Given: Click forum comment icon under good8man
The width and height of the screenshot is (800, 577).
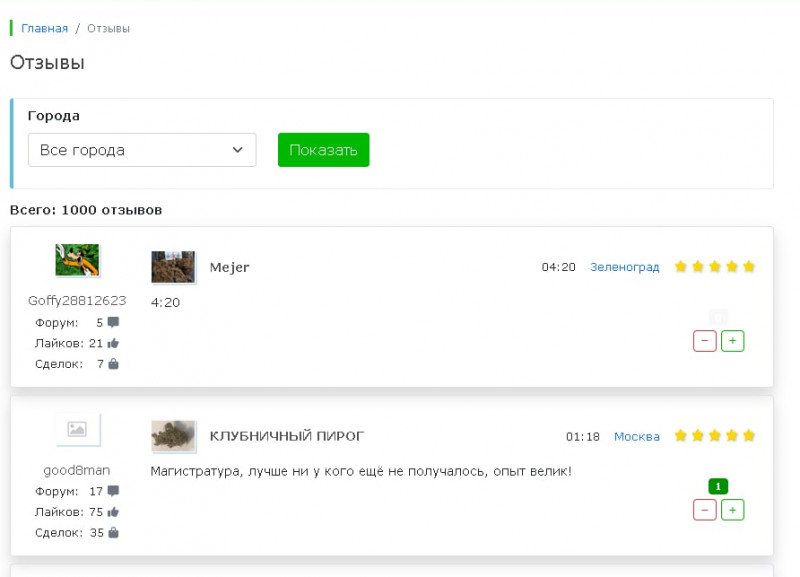Looking at the screenshot, I should coord(113,492).
